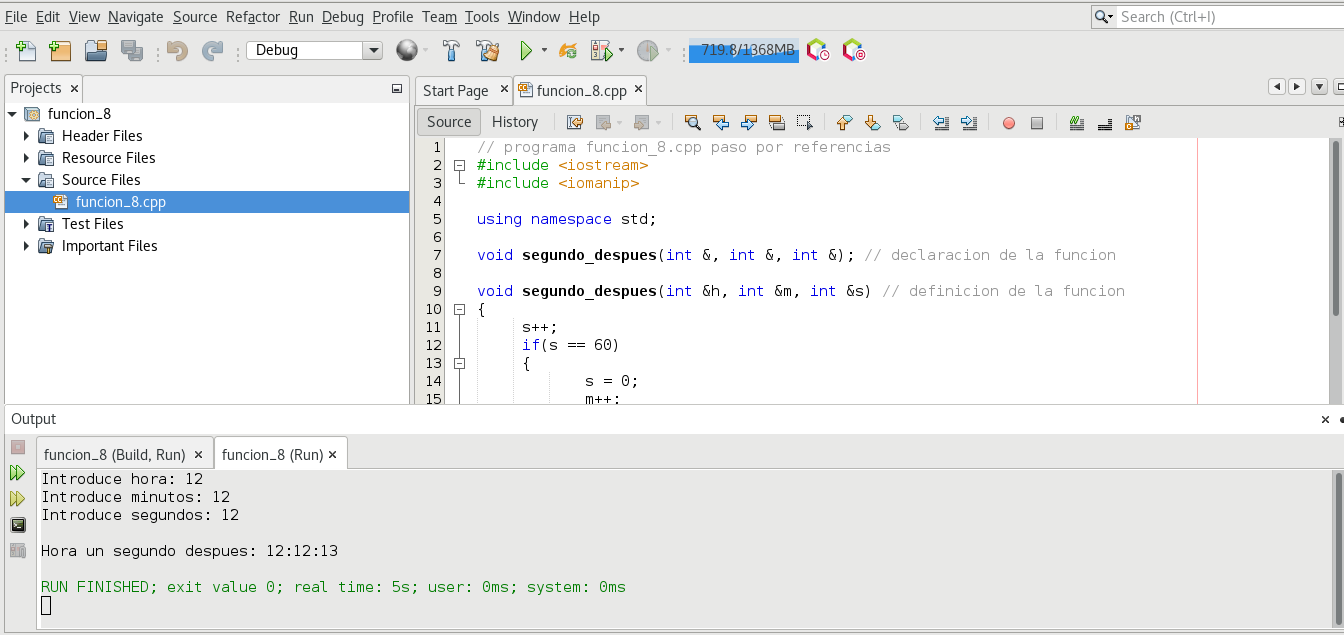Click the Find Selection magnifier icon
Image resolution: width=1344 pixels, height=635 pixels.
(x=692, y=123)
